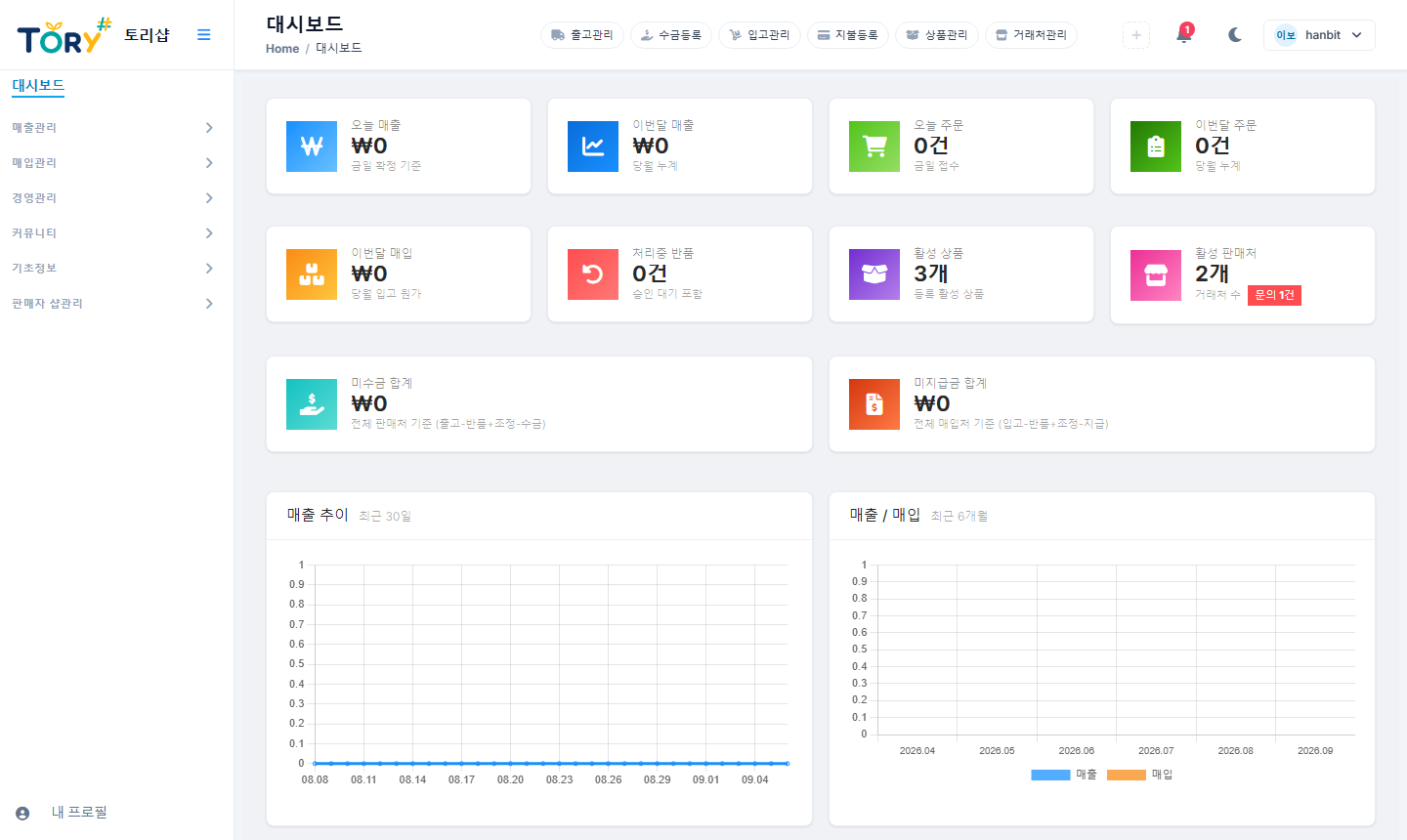Click the 매출 추이 chart title

pos(318,515)
